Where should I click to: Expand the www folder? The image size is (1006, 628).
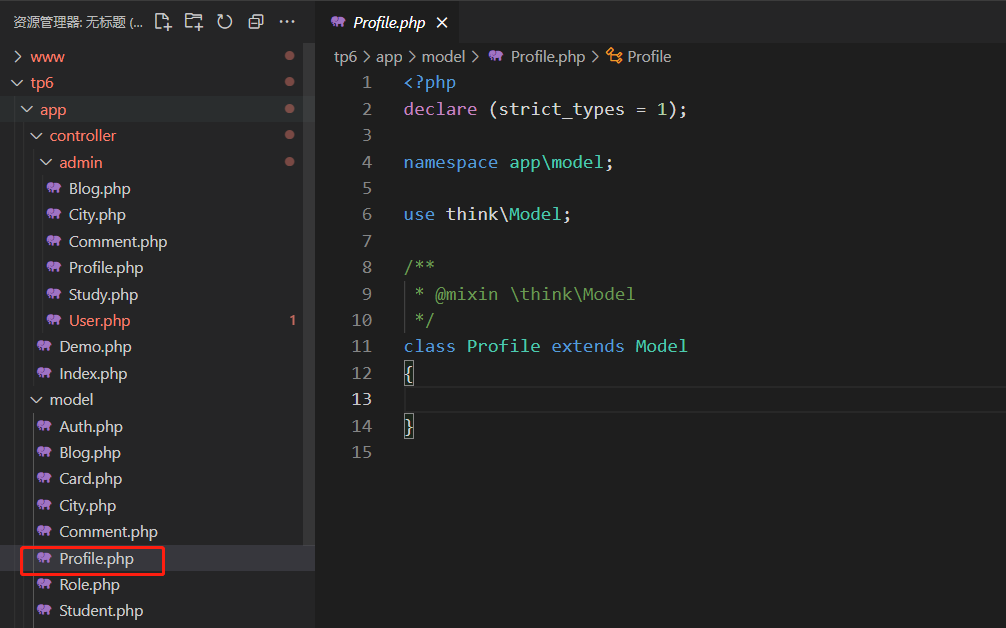pos(157,56)
